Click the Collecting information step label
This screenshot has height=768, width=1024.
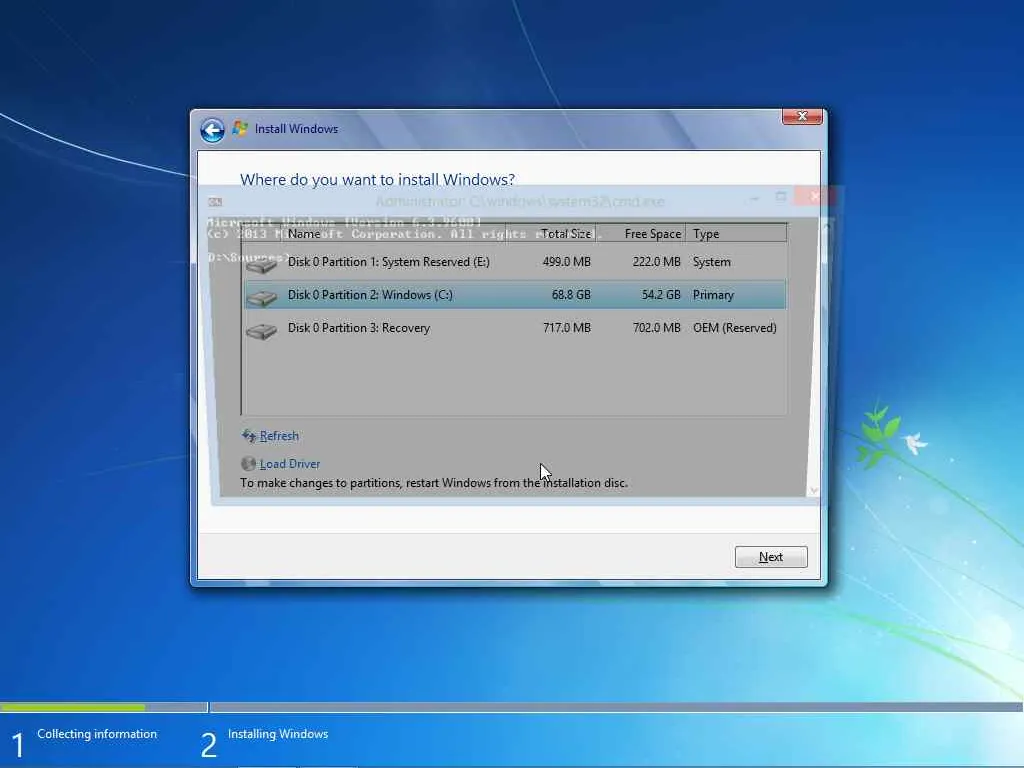point(97,734)
